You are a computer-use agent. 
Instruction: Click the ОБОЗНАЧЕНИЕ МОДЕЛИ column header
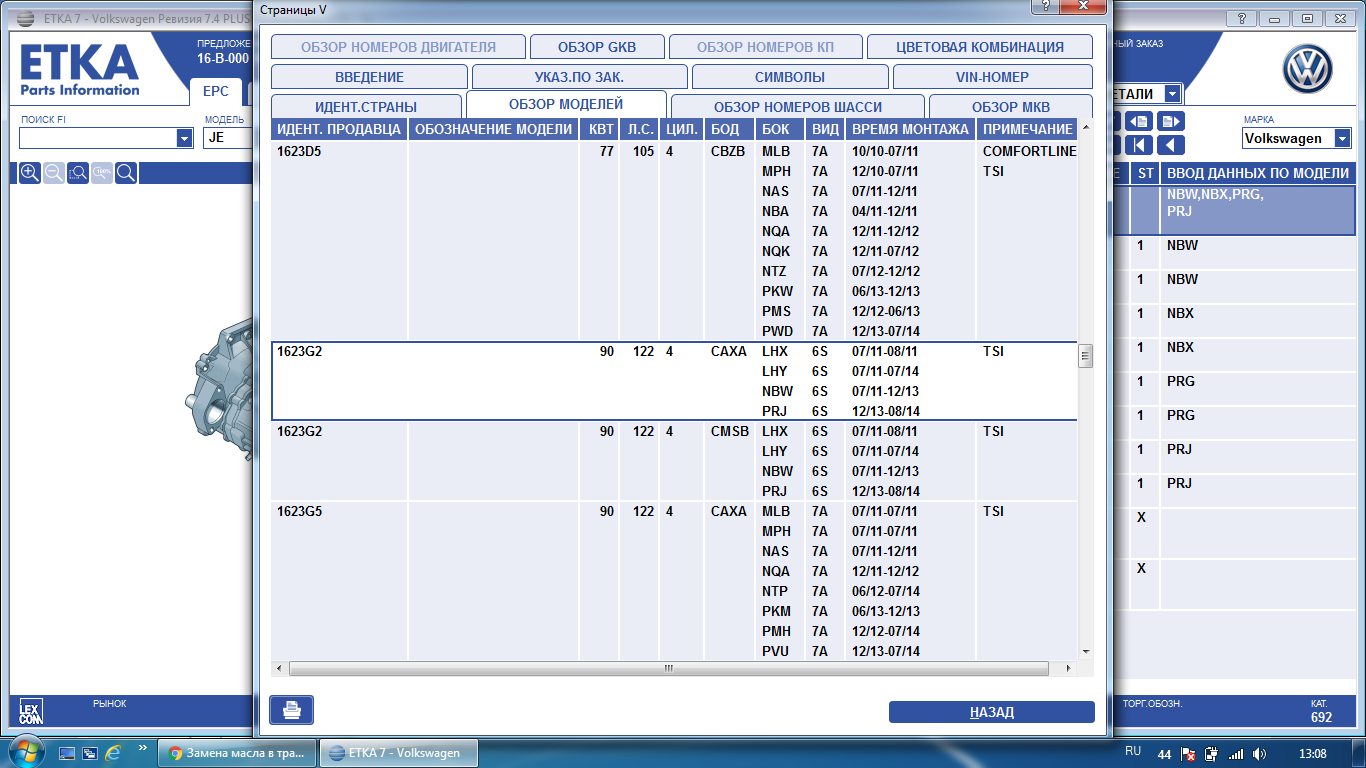494,129
